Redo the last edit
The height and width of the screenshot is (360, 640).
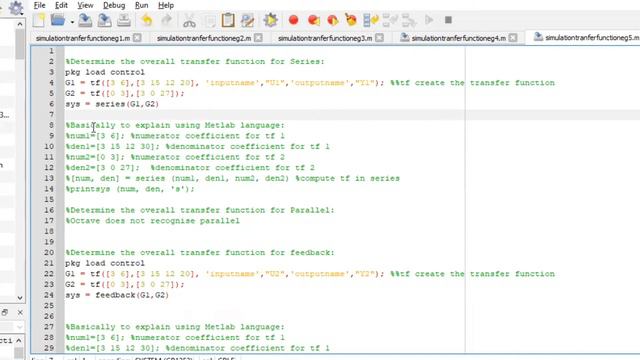[167, 20]
